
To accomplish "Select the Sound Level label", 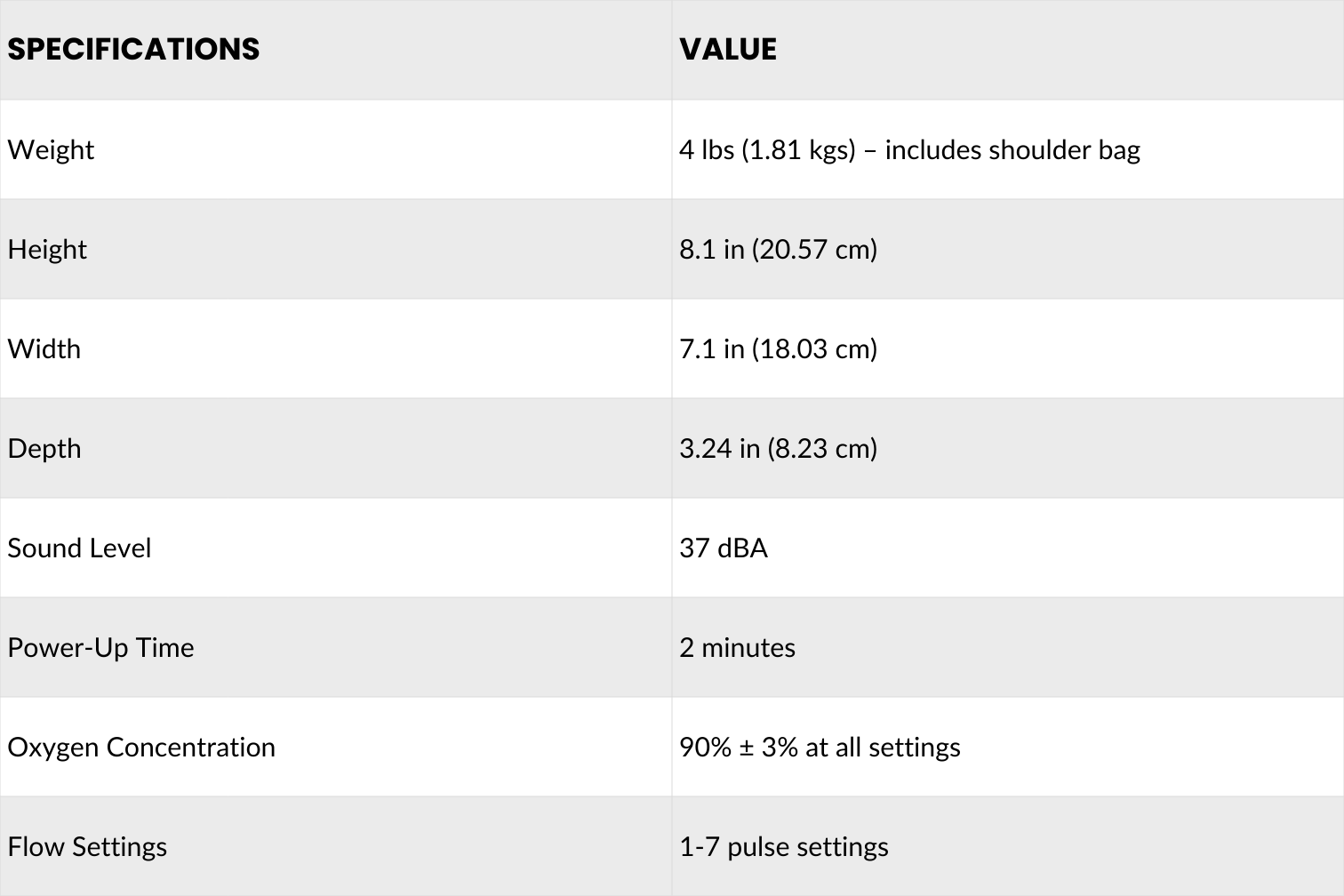I will [79, 548].
